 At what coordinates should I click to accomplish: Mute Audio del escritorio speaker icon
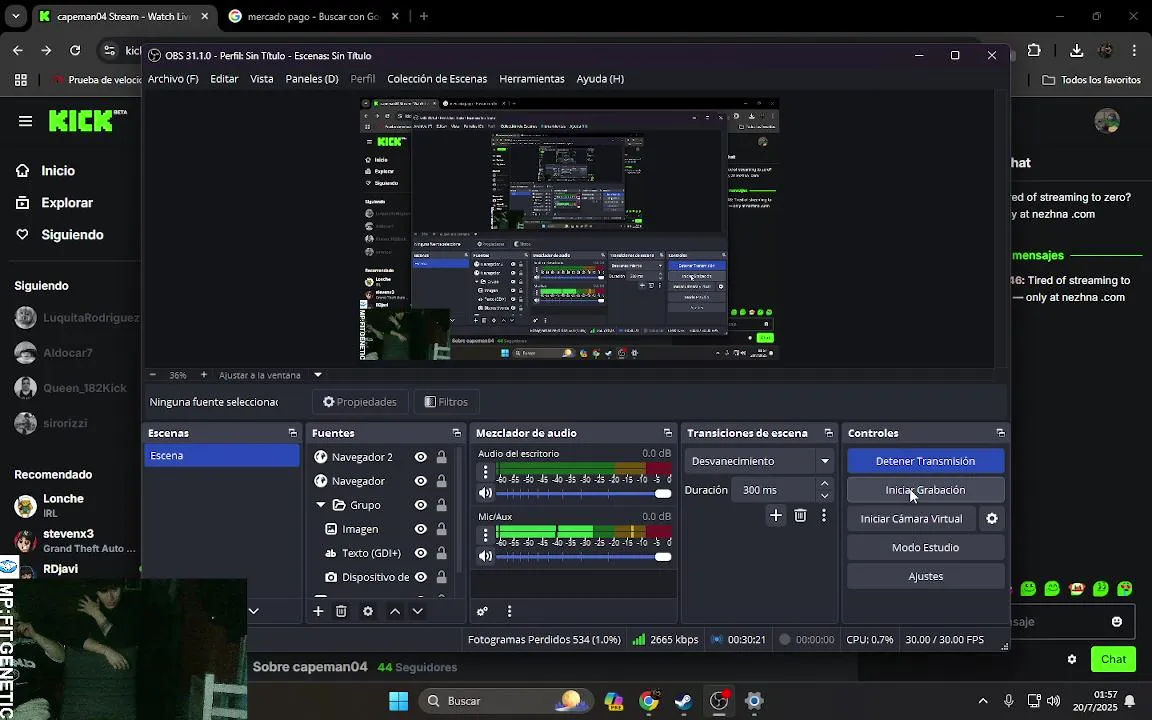coord(485,493)
